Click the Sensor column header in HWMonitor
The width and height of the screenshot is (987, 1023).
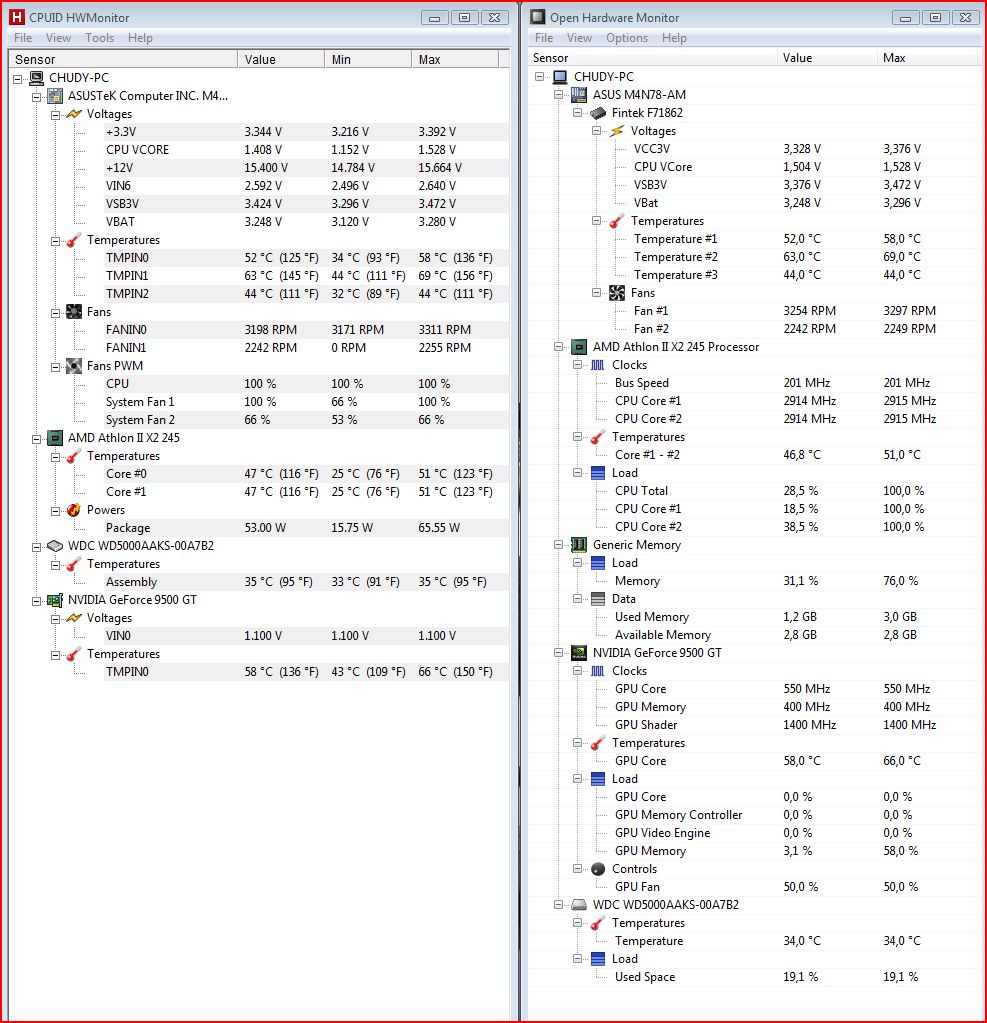pos(123,59)
